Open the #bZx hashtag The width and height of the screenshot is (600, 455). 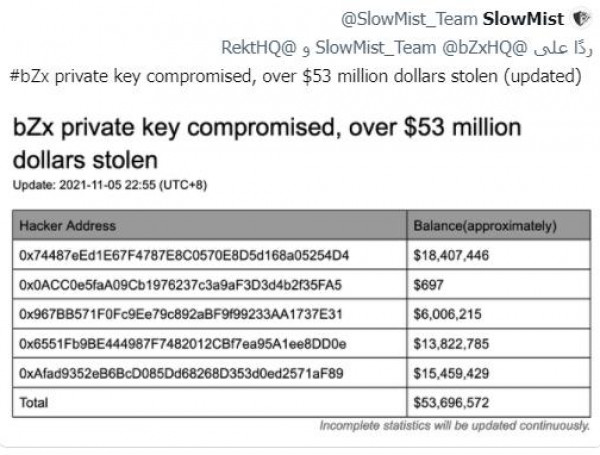point(29,76)
